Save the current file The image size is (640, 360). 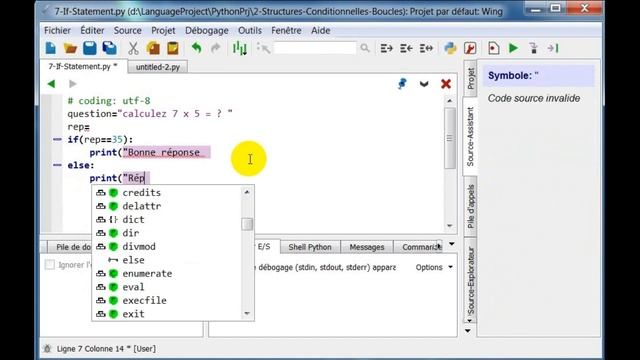(90, 48)
